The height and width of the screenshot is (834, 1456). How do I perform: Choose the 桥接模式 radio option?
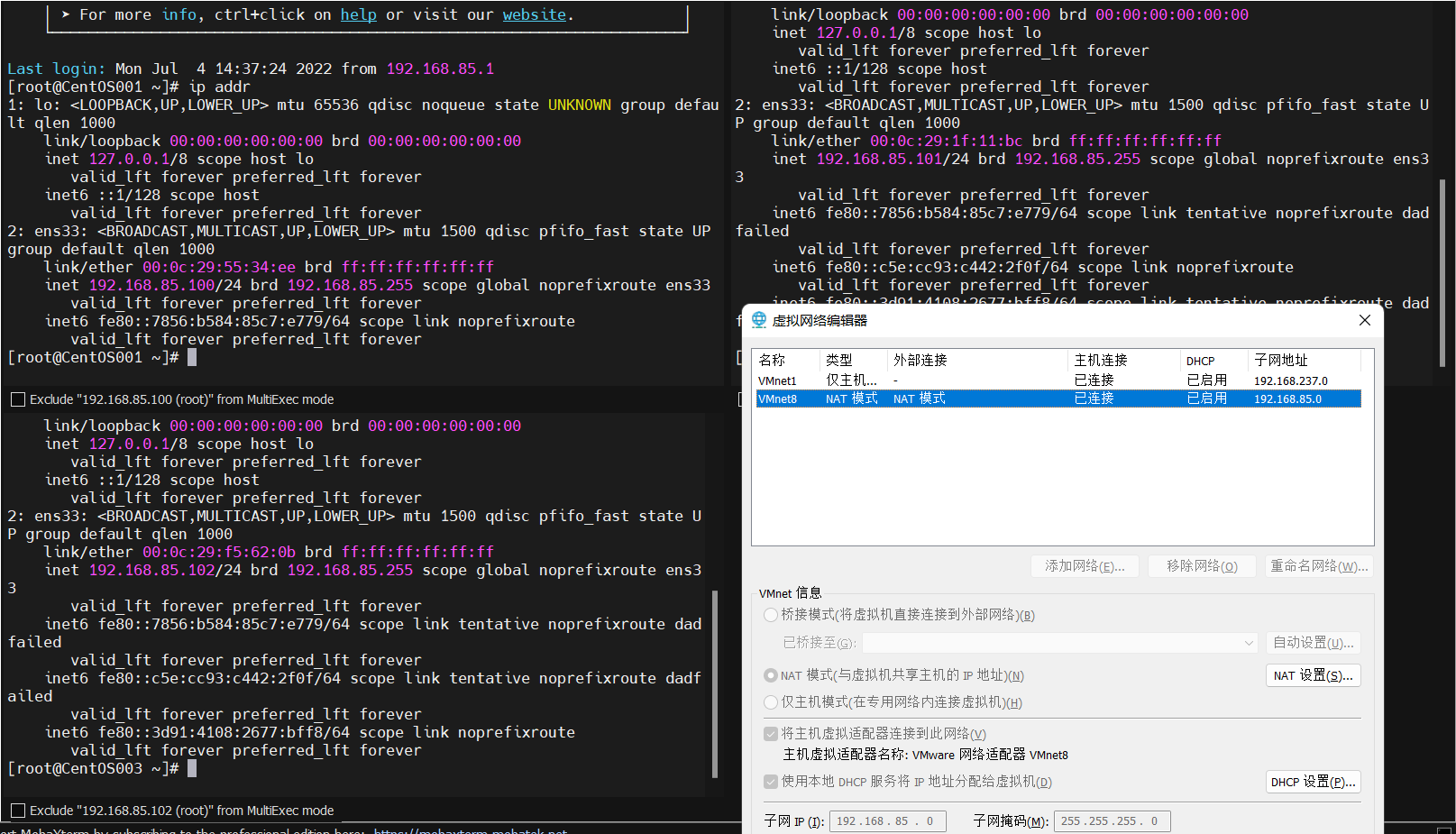[771, 615]
